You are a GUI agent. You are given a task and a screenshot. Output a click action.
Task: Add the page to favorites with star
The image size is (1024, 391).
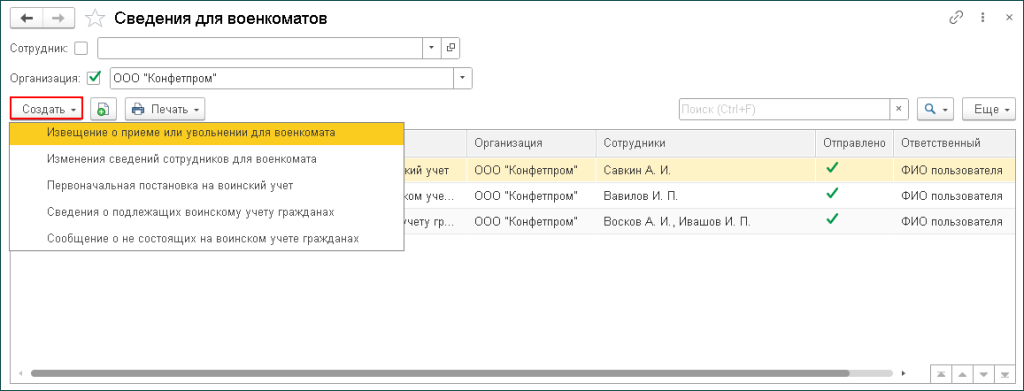95,18
